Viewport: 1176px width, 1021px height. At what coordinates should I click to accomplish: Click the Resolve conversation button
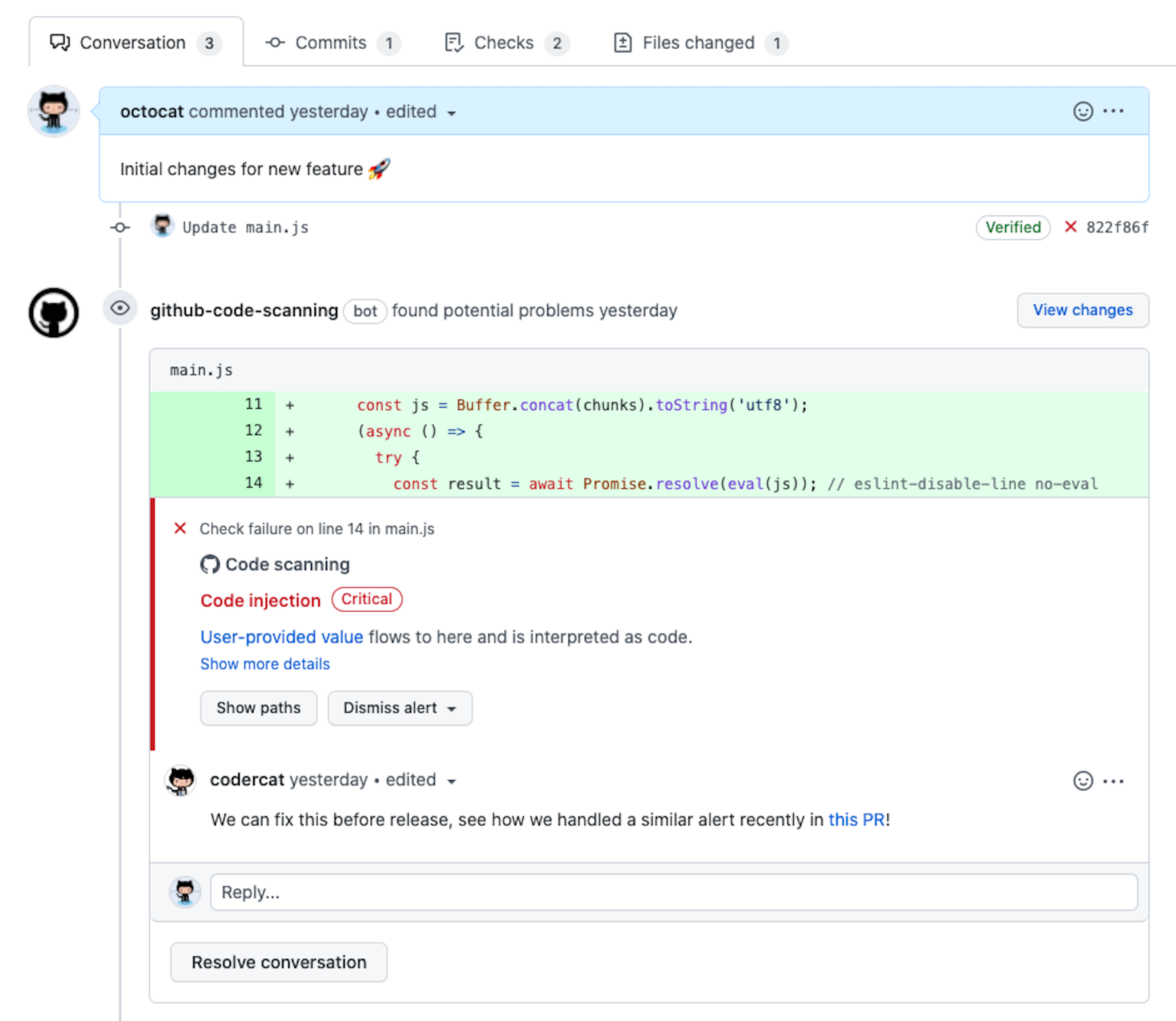278,962
